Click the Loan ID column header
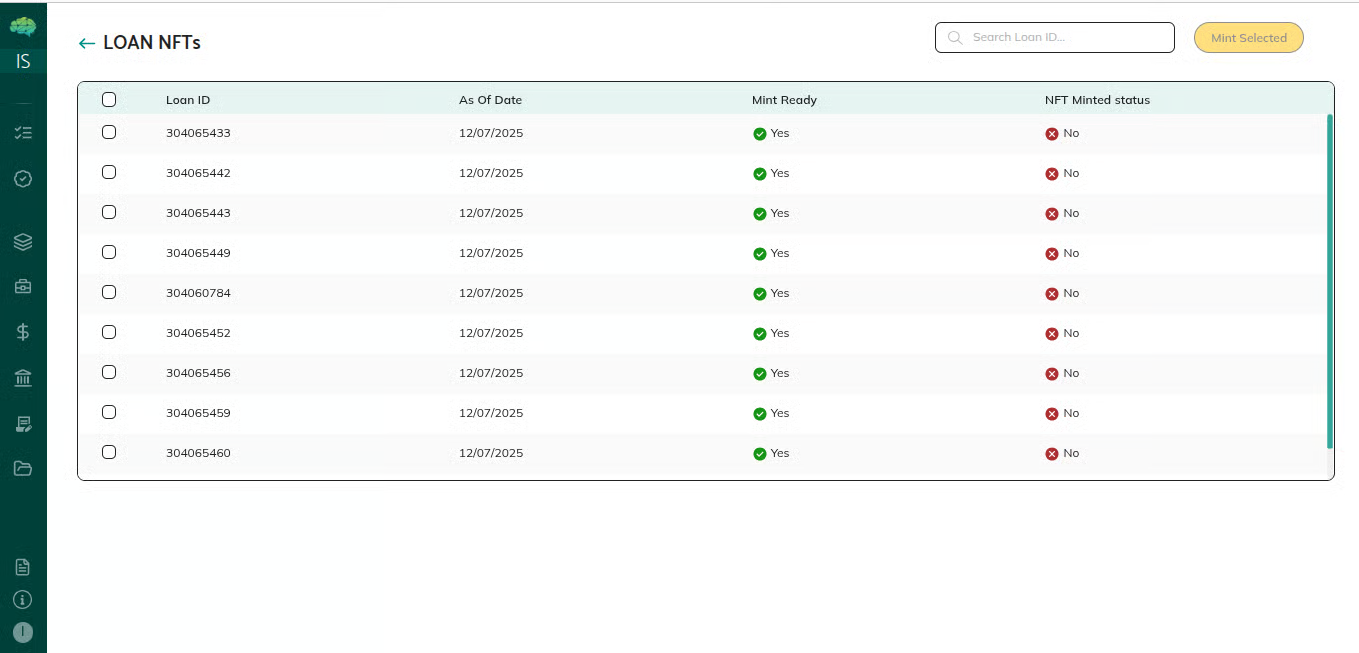Screen dimensions: 1359x653 188,100
